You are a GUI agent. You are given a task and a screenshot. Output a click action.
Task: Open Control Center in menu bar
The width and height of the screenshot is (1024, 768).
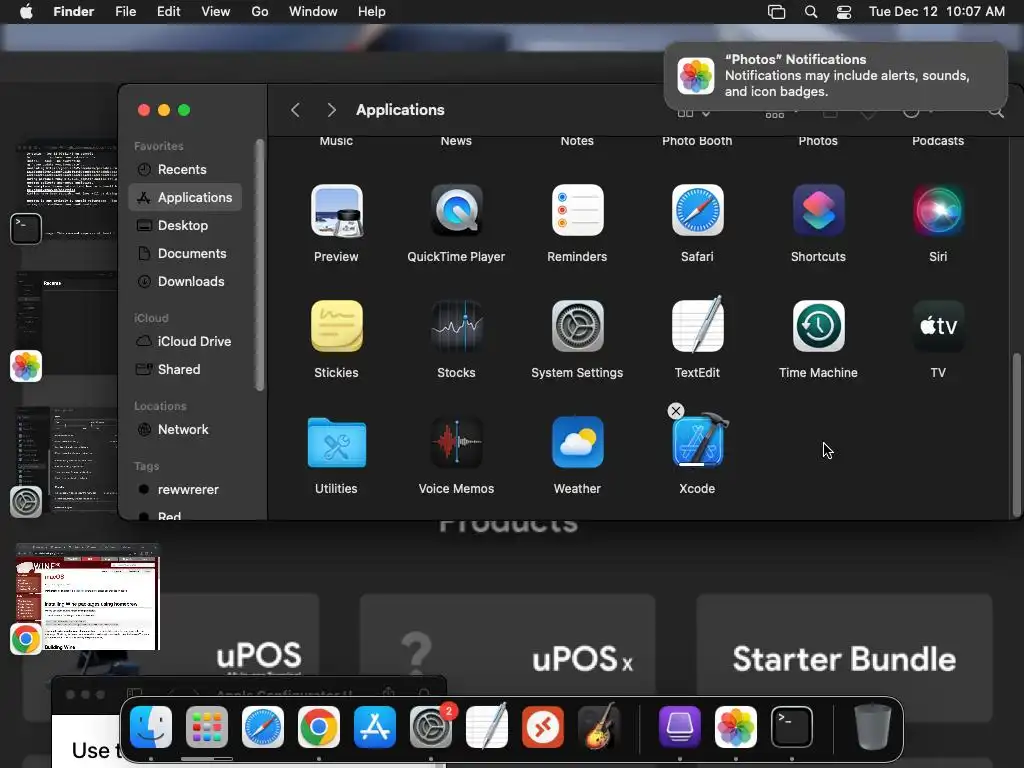point(844,12)
